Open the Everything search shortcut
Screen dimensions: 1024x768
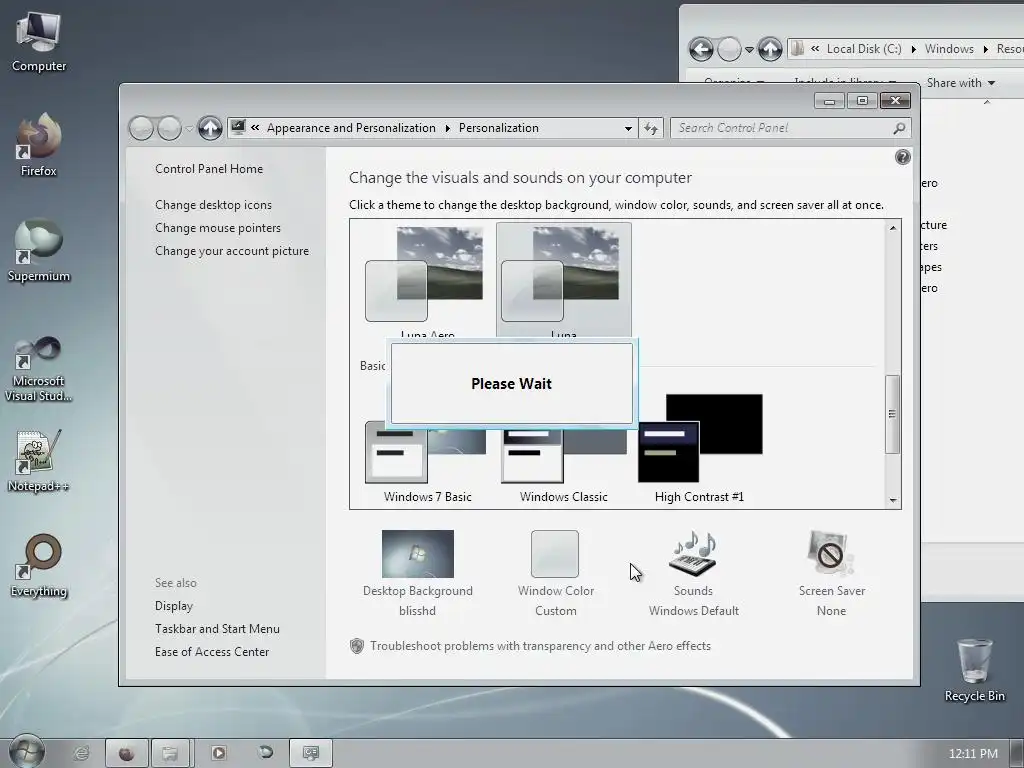click(x=39, y=566)
